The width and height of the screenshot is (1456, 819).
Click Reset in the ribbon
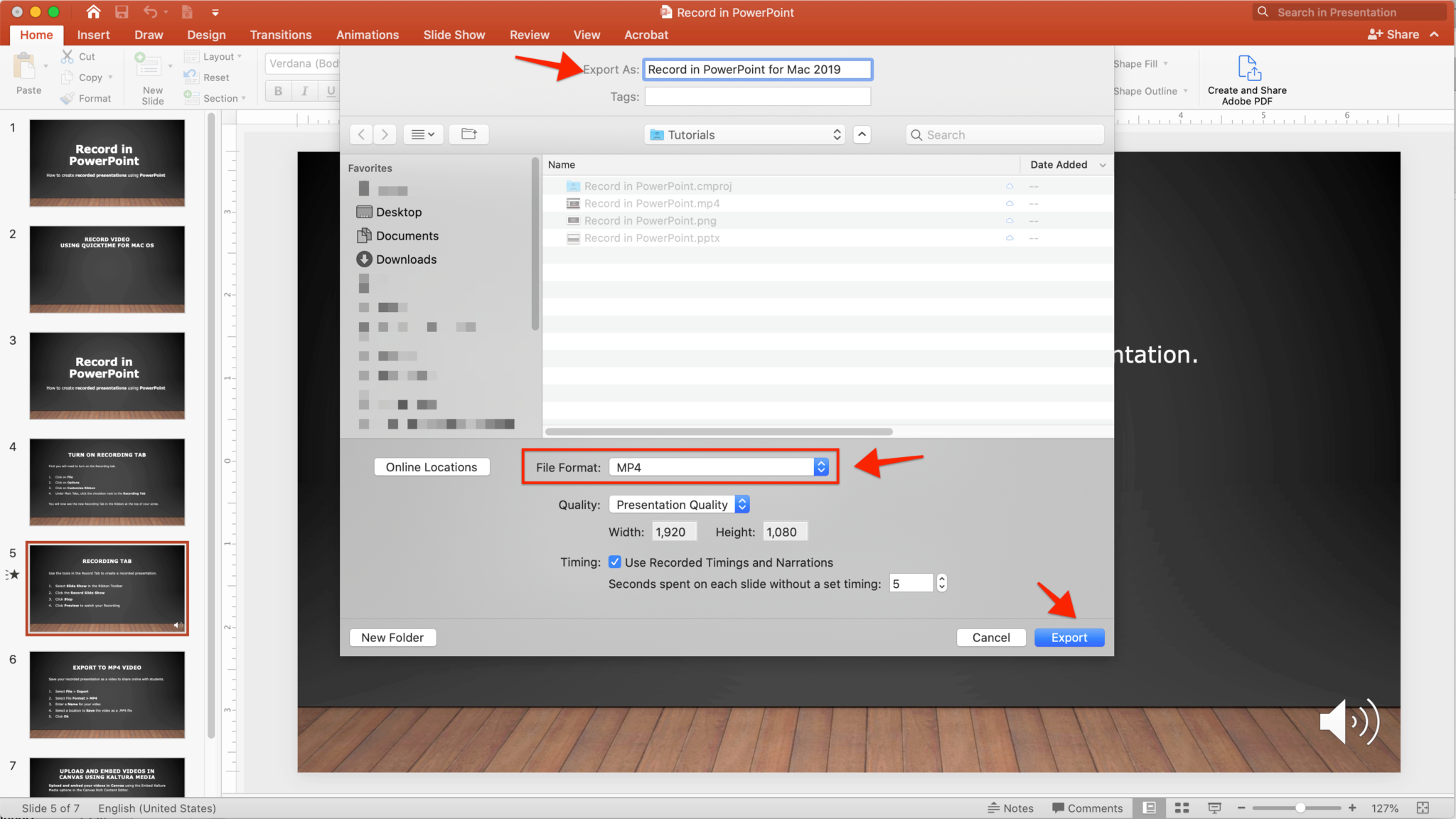click(207, 77)
